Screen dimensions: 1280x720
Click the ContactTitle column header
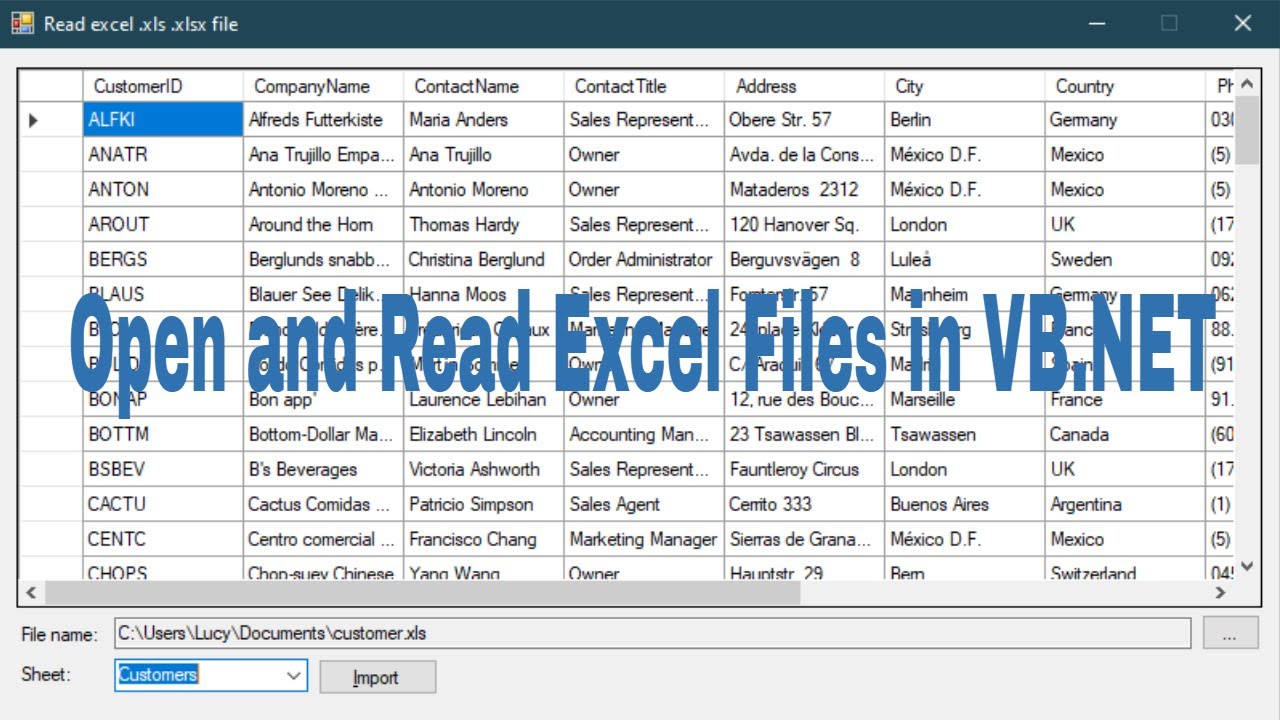point(644,86)
